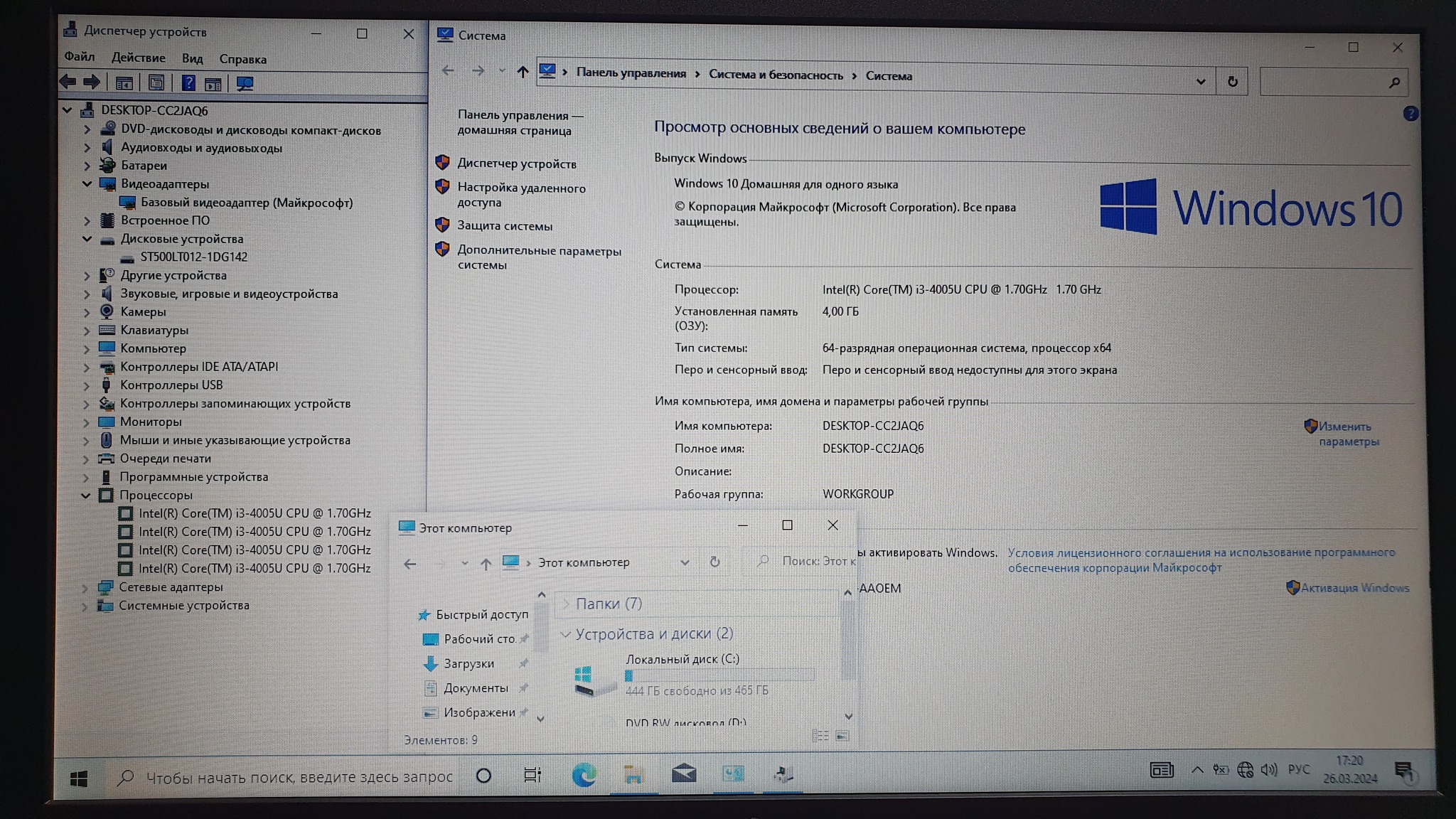
Task: Click the Task View taskbar icon
Action: click(x=532, y=775)
